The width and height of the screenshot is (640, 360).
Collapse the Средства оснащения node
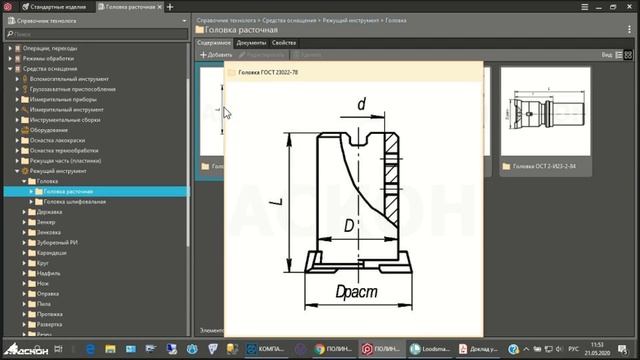click(x=10, y=69)
